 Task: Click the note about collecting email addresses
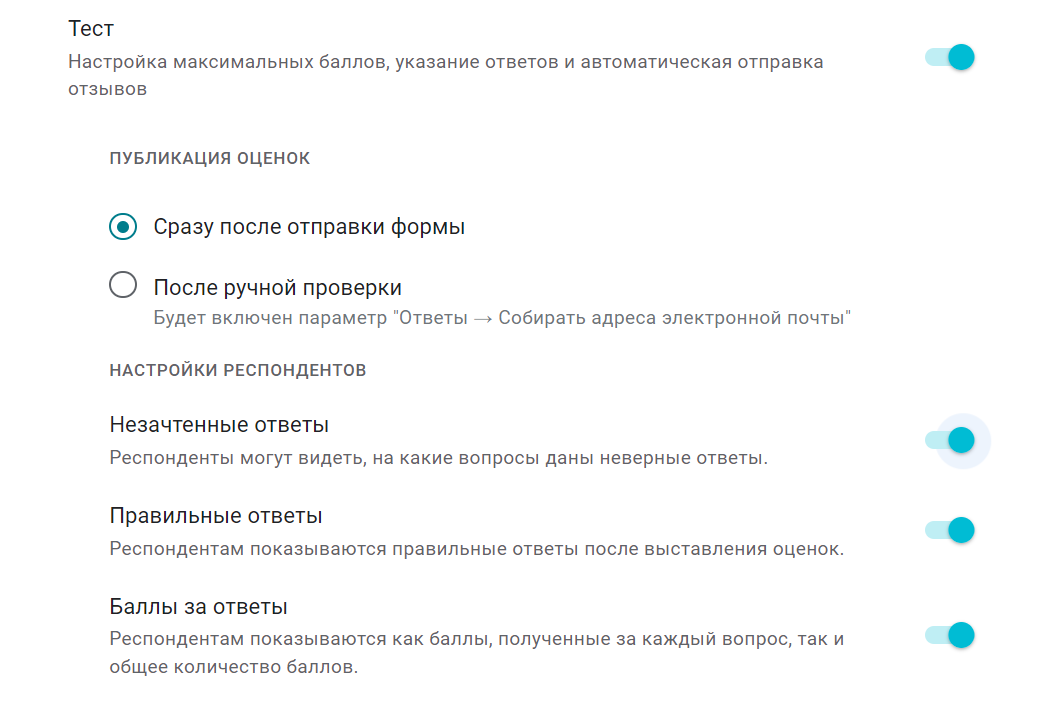[500, 316]
